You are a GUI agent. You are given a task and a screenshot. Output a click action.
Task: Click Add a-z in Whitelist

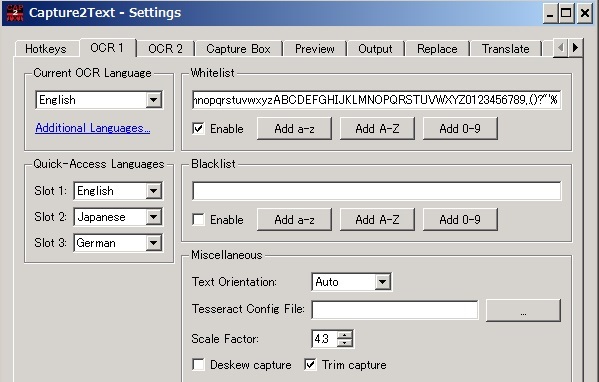[294, 128]
